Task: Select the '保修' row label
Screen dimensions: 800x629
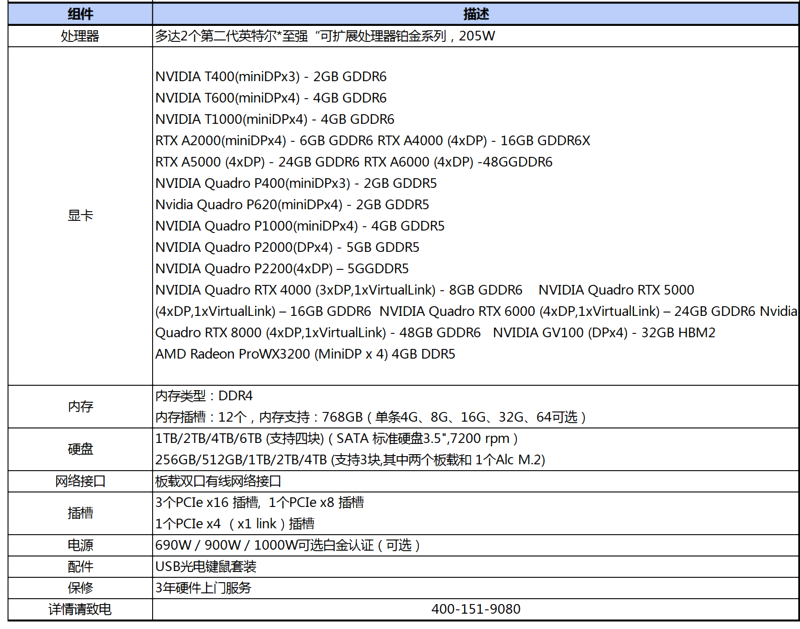Action: (80, 588)
